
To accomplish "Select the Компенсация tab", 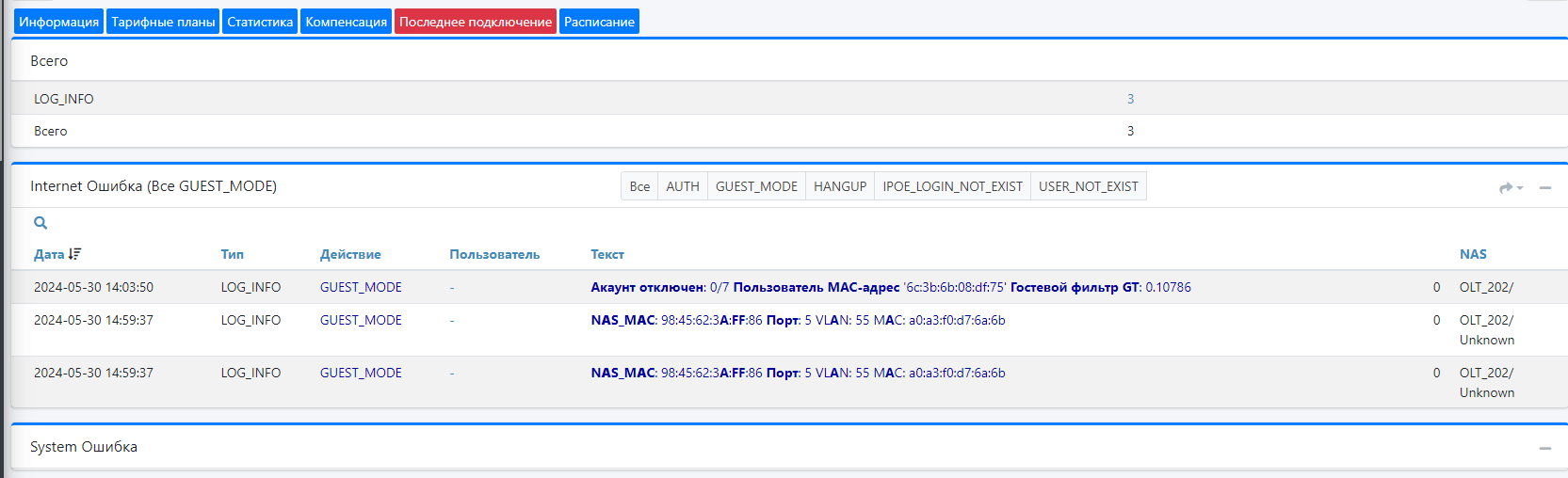I will pyautogui.click(x=346, y=22).
